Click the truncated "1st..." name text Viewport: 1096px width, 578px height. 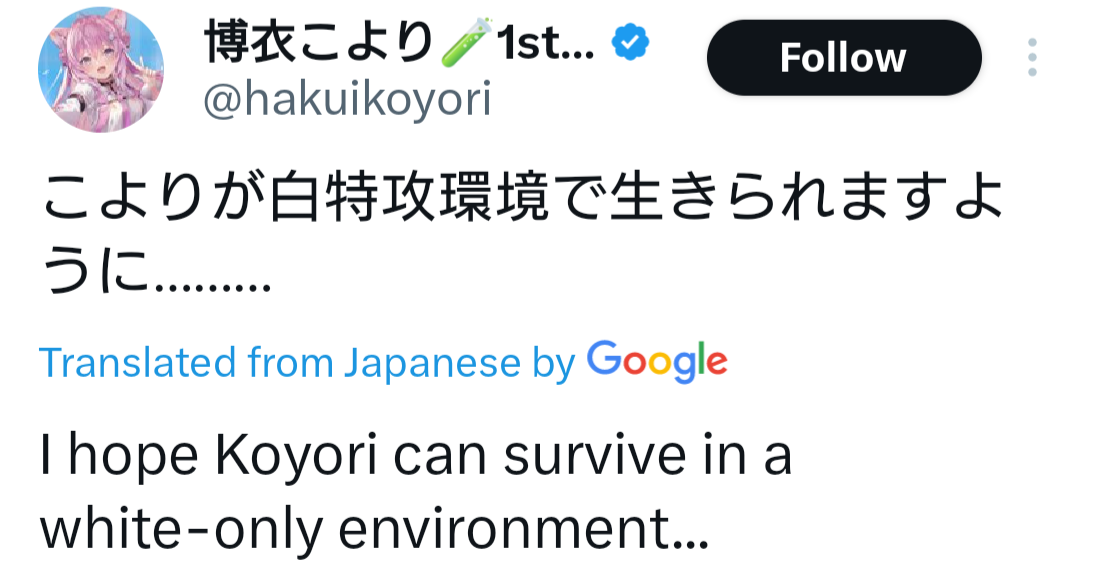coord(544,45)
